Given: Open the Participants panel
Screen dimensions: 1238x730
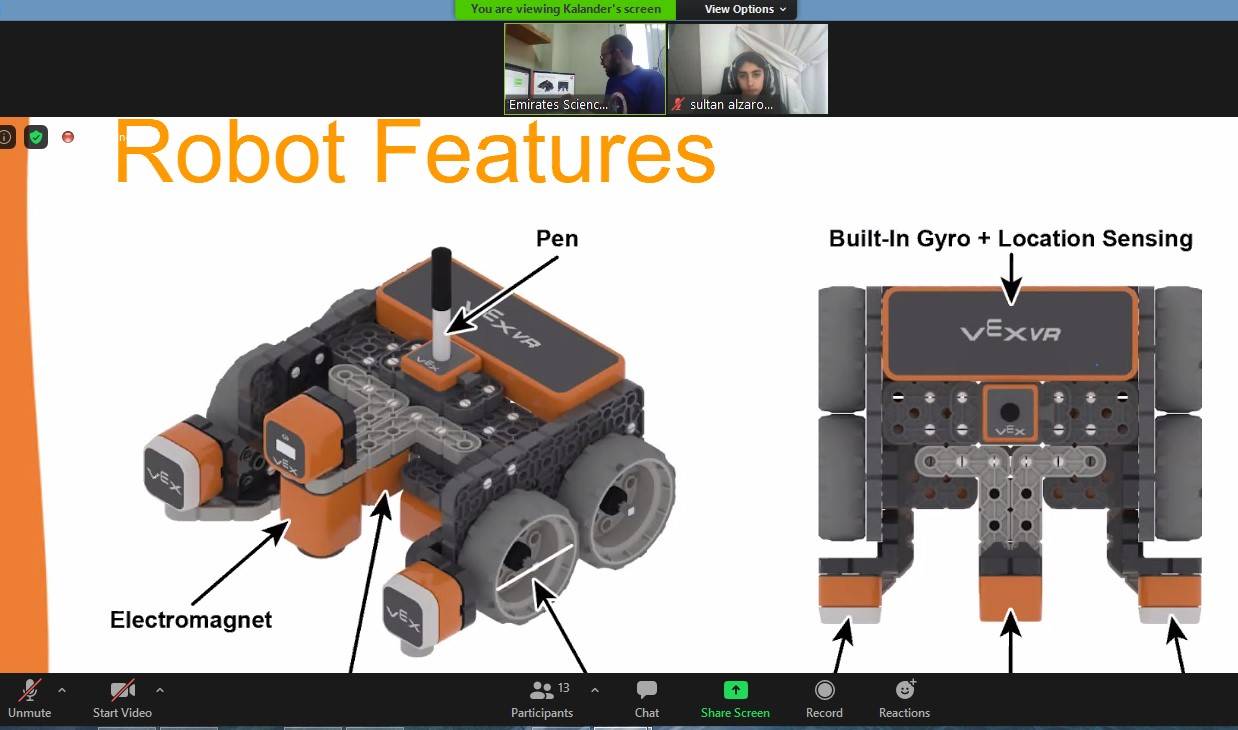Looking at the screenshot, I should point(542,698).
